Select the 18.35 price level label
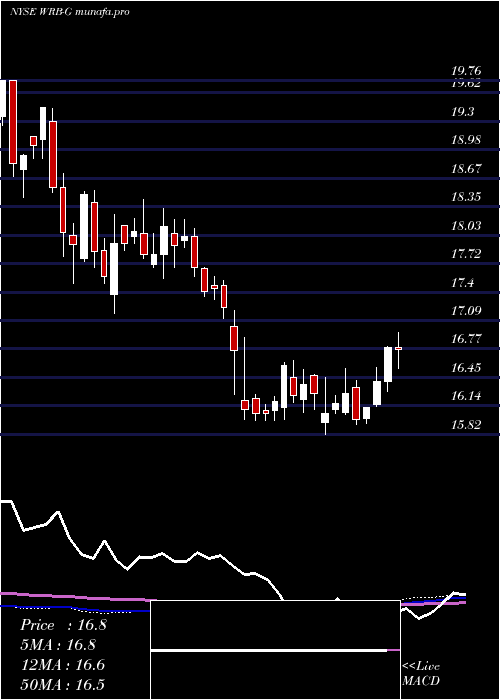500x700 pixels. (466, 197)
